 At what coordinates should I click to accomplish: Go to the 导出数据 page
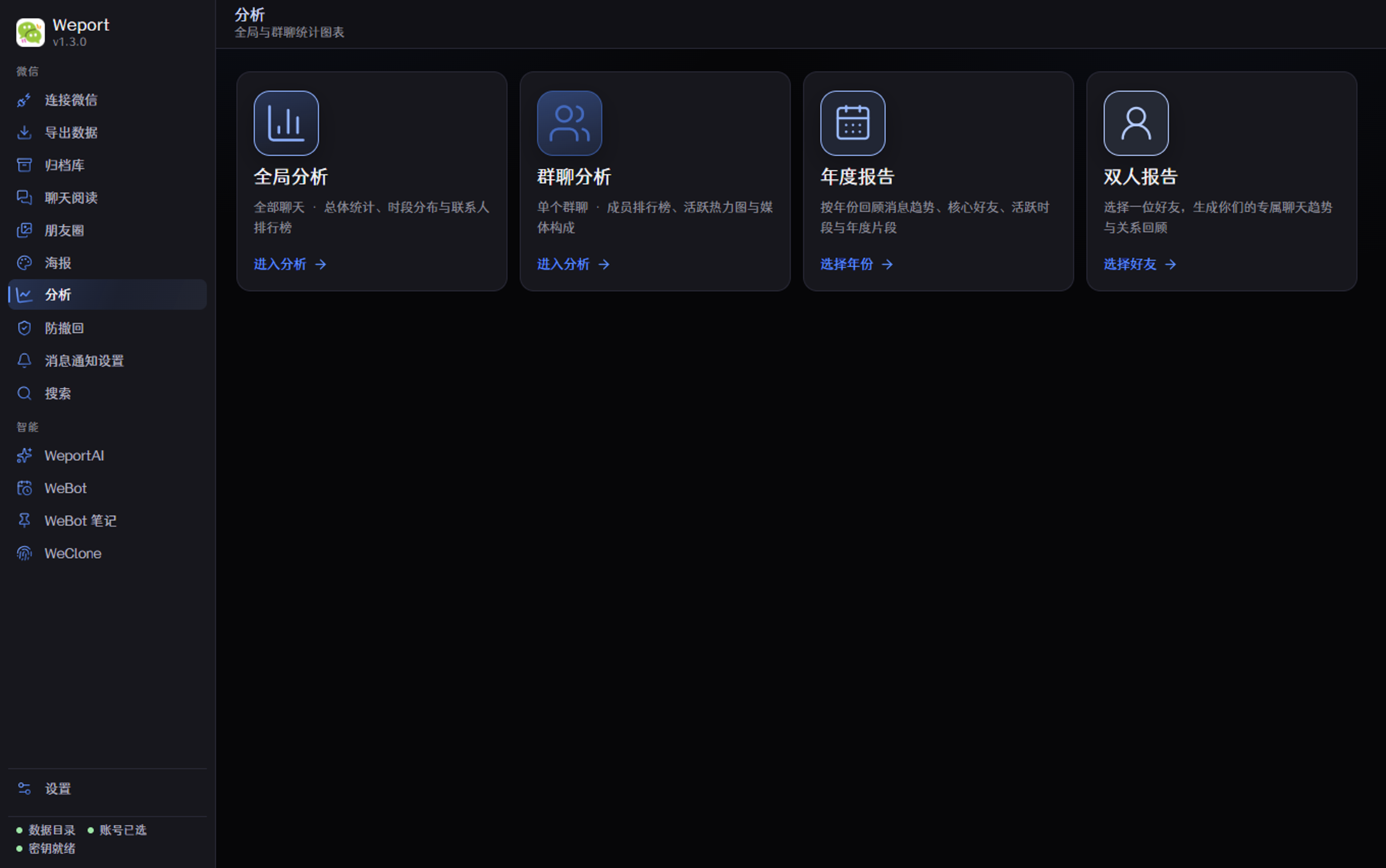108,132
